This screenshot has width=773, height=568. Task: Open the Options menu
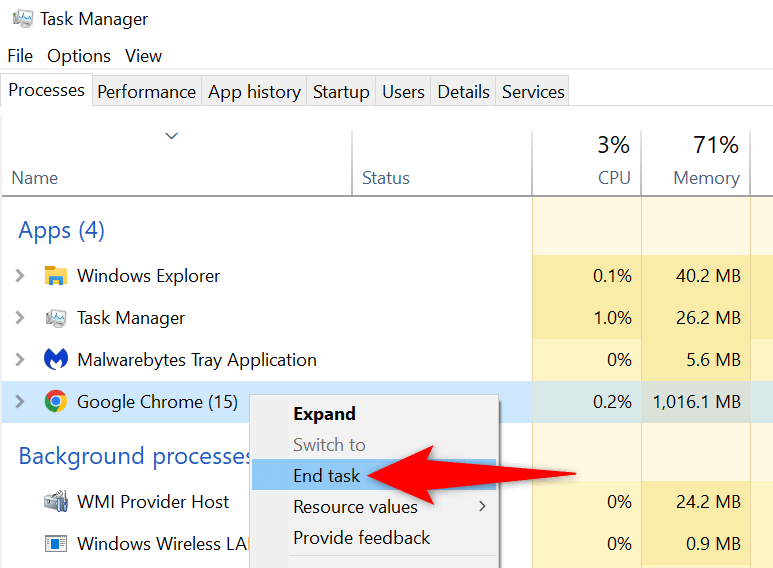point(79,56)
